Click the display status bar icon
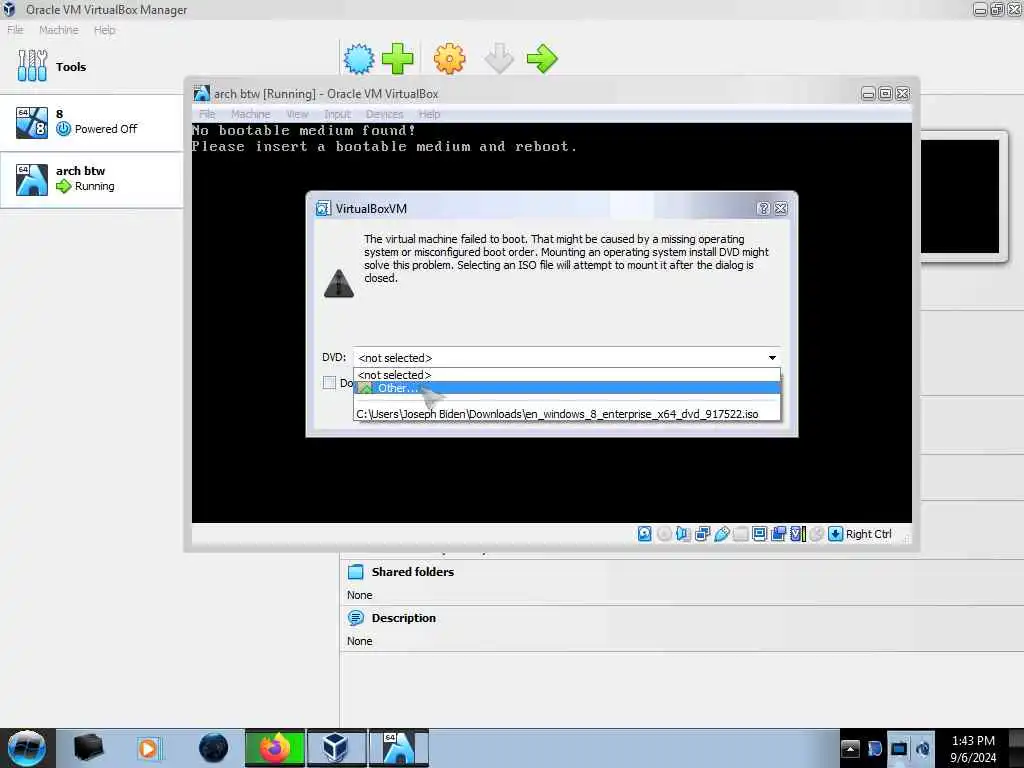The height and width of the screenshot is (768, 1024). pyautogui.click(x=760, y=534)
